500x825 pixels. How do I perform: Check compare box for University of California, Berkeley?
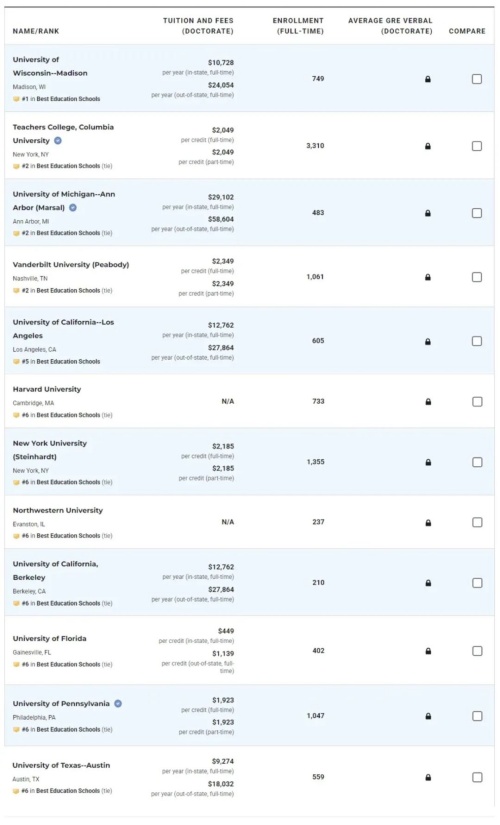pos(477,583)
